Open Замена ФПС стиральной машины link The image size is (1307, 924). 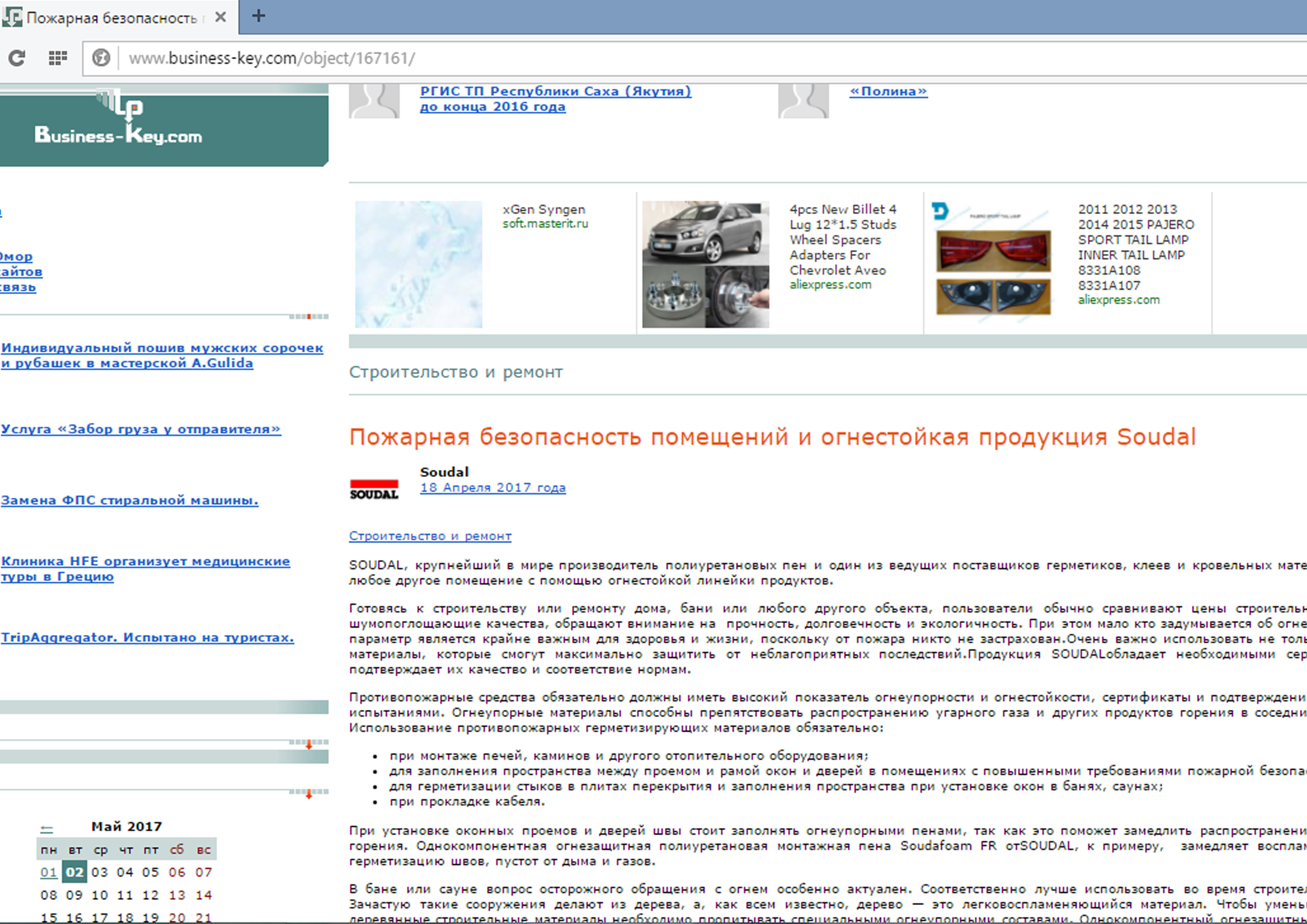[x=129, y=500]
